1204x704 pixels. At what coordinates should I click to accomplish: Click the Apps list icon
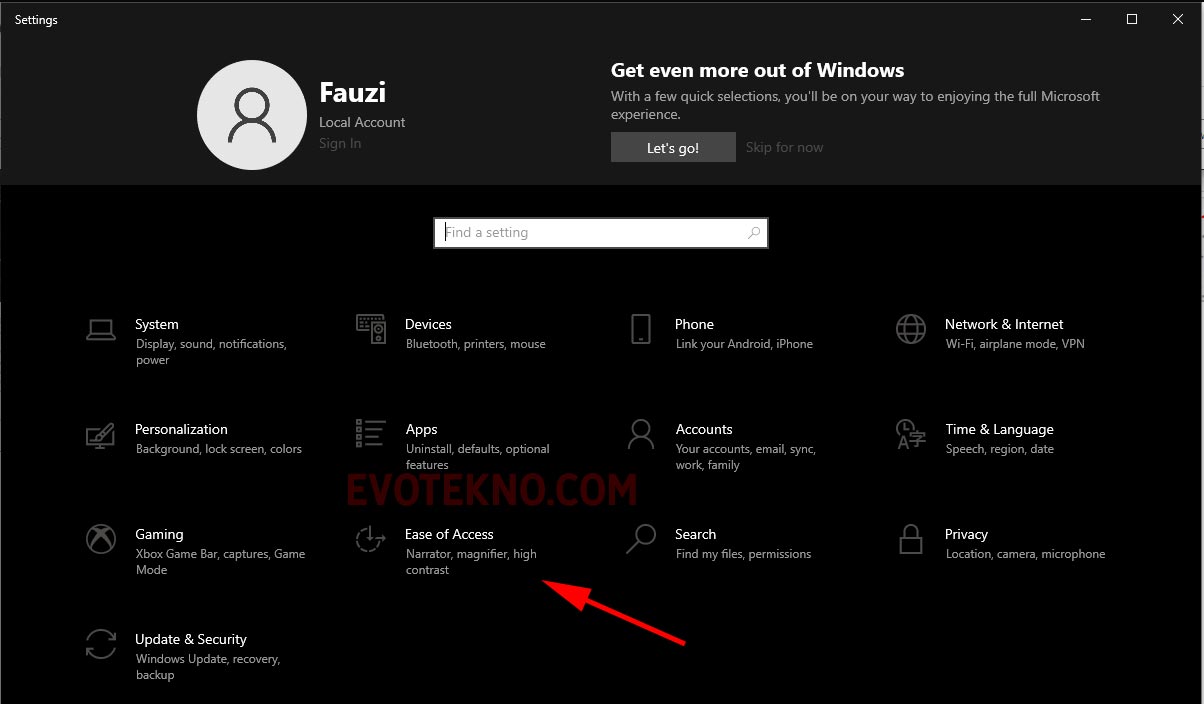[x=371, y=434]
